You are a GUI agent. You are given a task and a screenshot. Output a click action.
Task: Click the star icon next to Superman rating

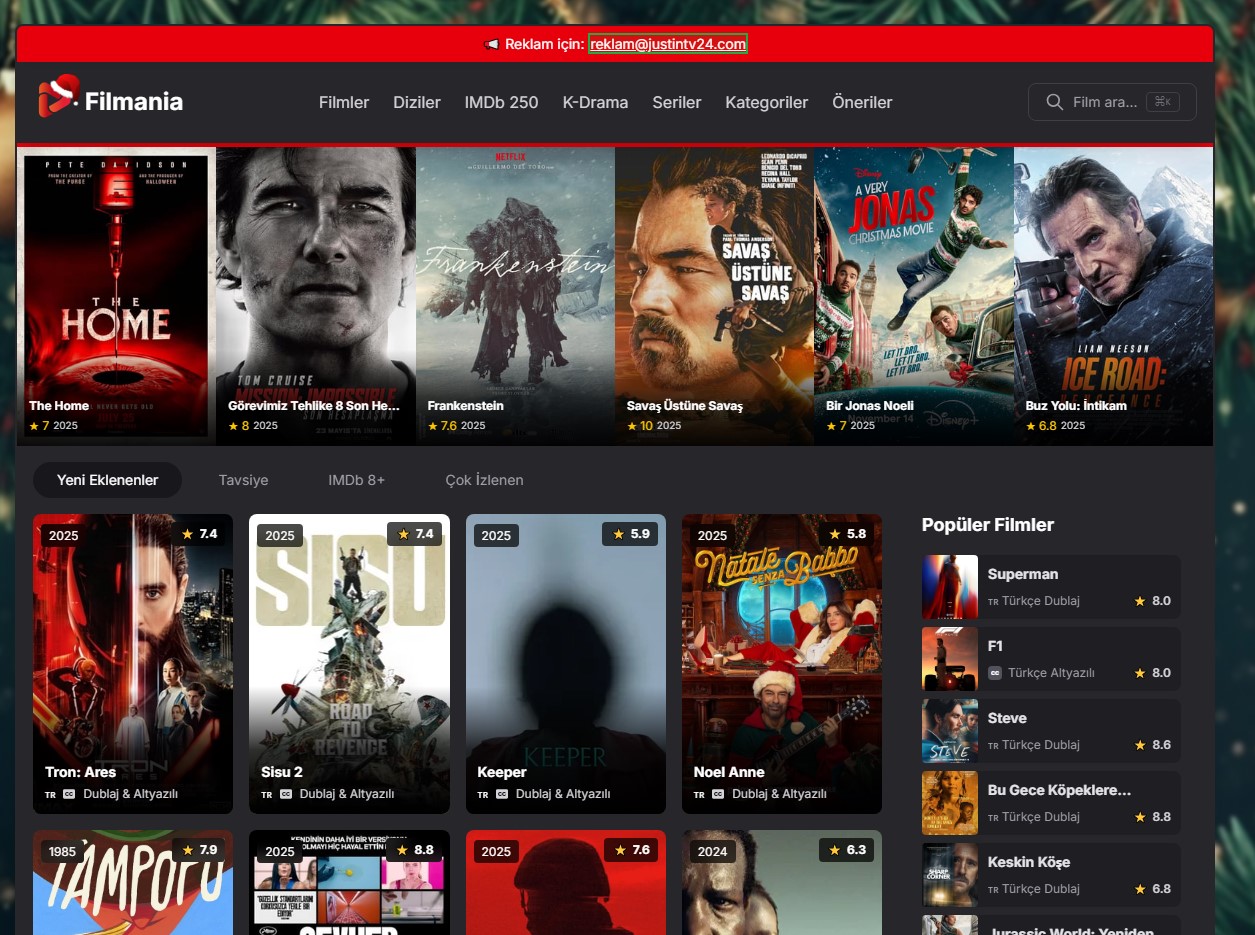[1139, 601]
